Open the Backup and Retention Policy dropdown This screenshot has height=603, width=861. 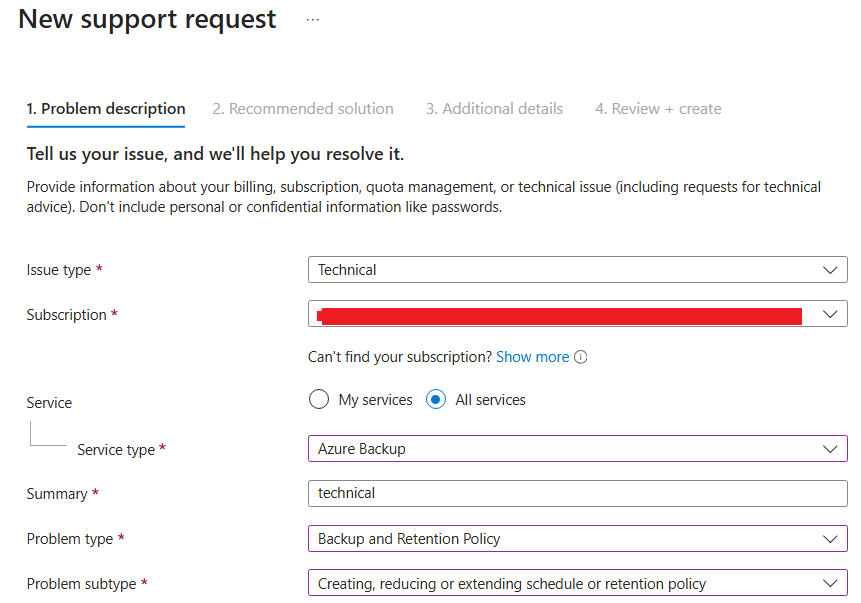tap(578, 539)
